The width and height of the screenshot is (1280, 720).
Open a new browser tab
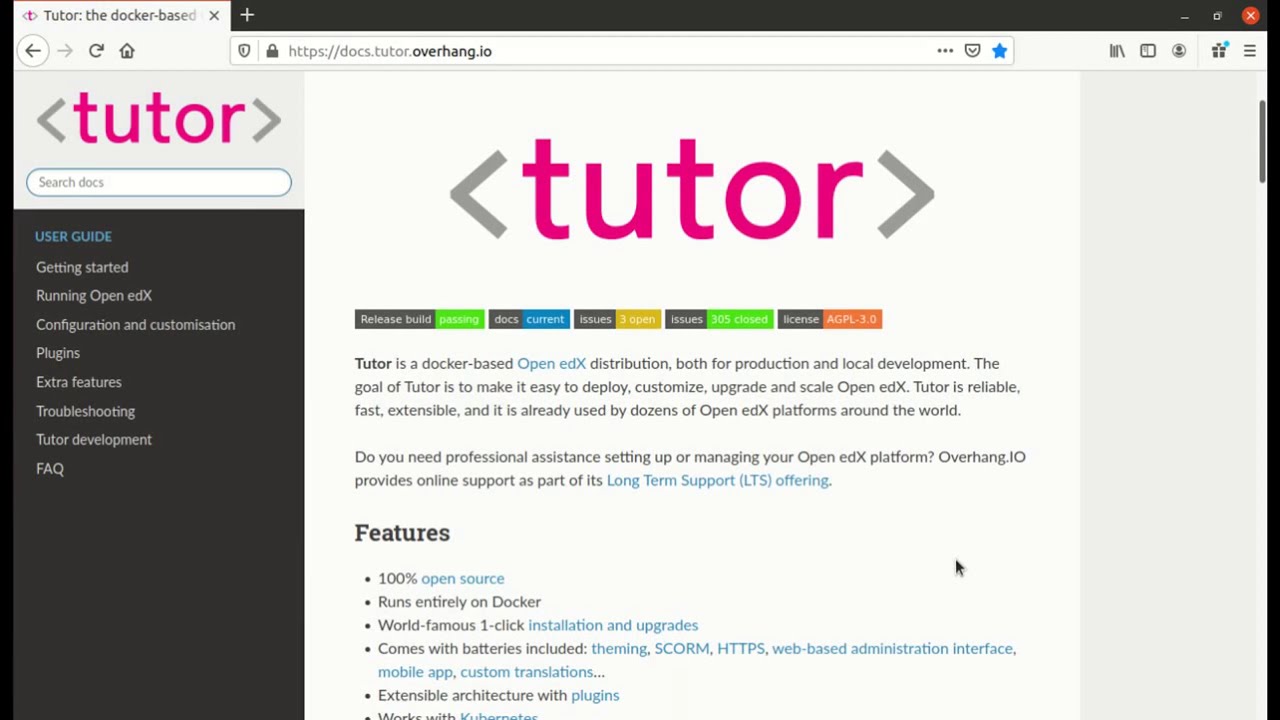tap(247, 15)
